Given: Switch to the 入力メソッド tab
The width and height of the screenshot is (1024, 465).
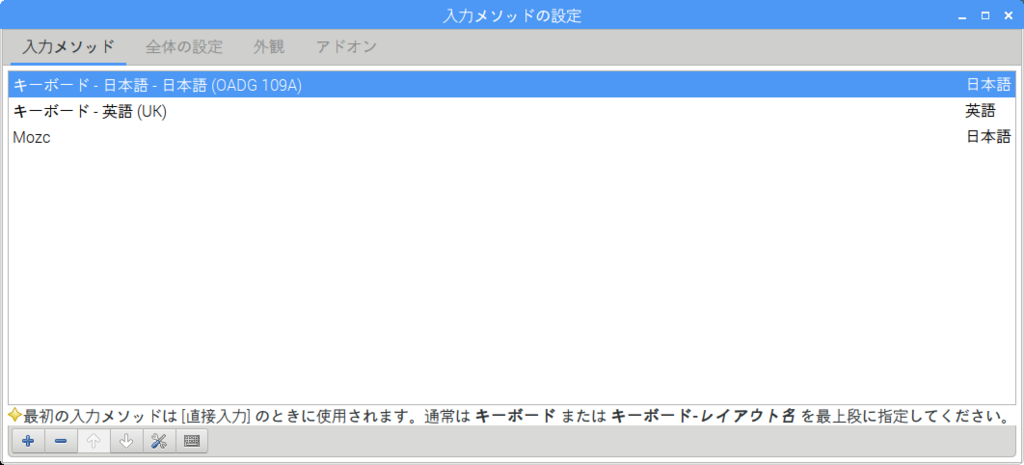Looking at the screenshot, I should click(x=69, y=47).
